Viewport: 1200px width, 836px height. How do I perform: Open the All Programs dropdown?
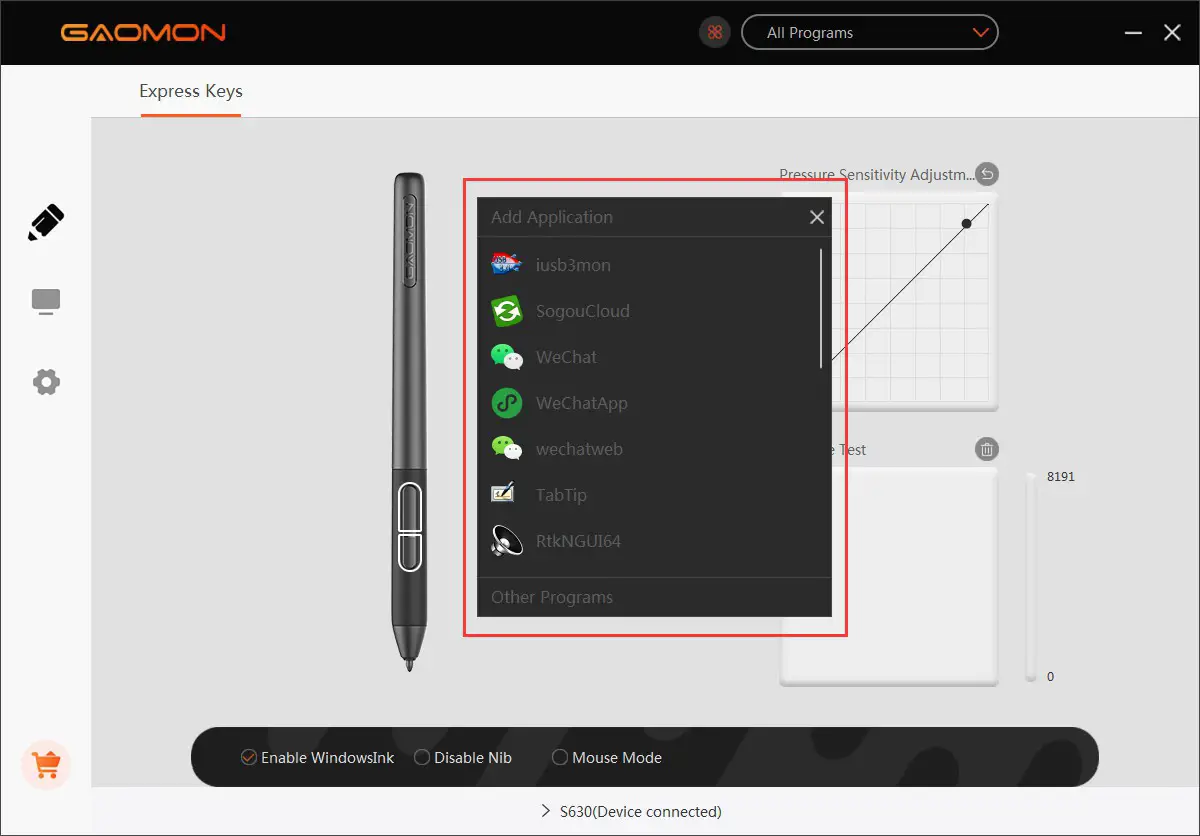869,32
